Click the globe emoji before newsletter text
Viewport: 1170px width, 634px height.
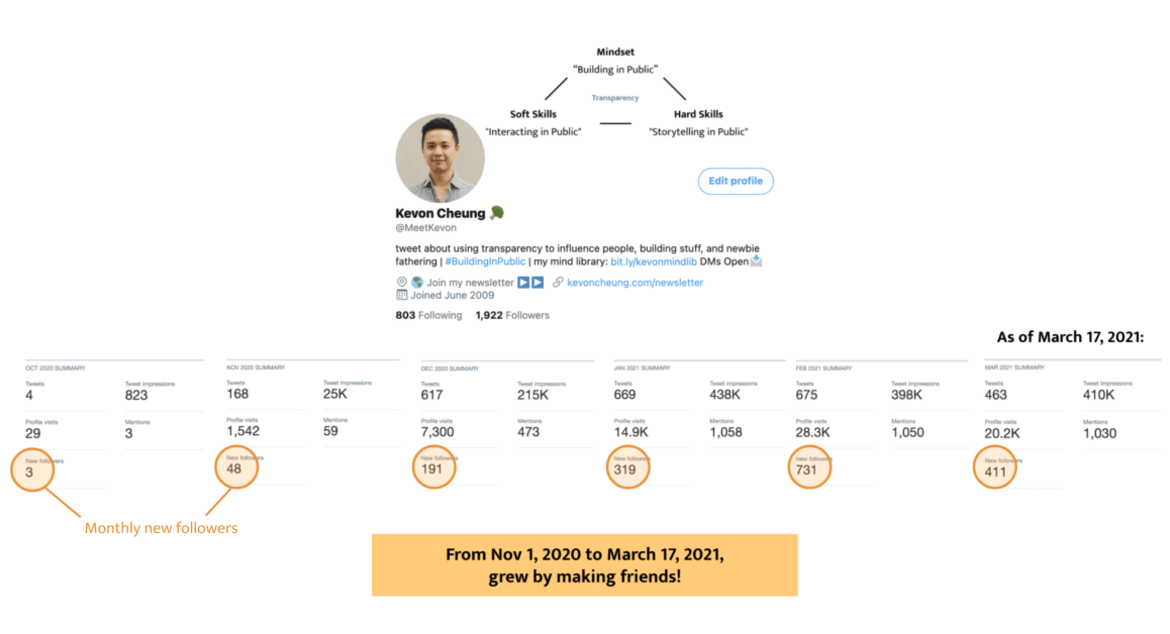pyautogui.click(x=417, y=283)
